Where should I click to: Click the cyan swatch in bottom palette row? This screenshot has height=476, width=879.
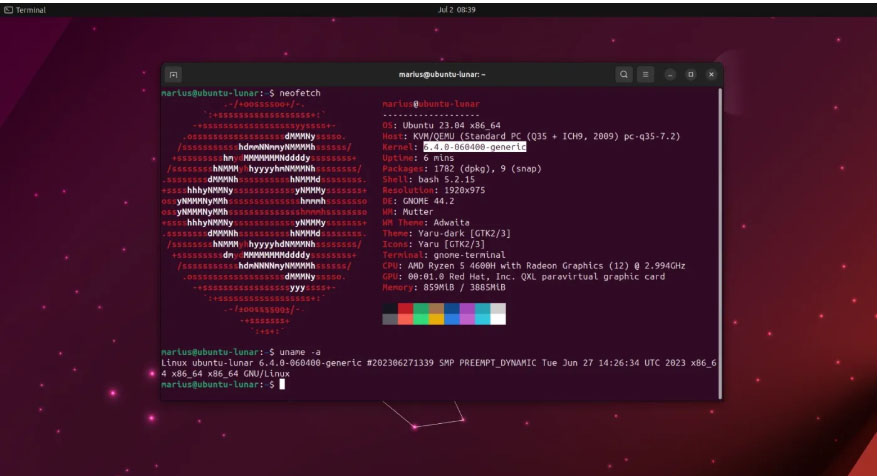(483, 319)
